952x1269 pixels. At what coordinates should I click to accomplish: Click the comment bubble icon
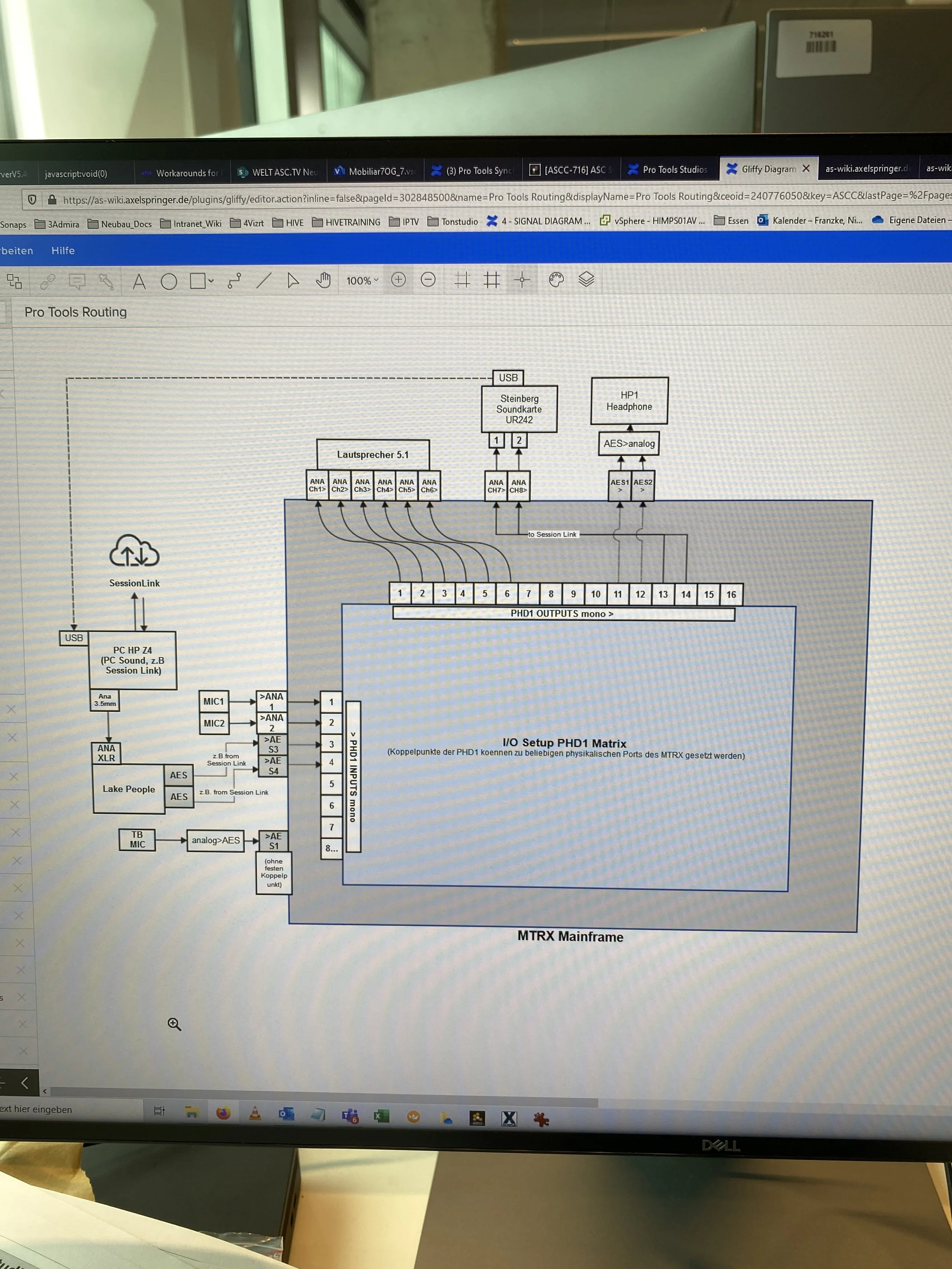click(x=77, y=282)
